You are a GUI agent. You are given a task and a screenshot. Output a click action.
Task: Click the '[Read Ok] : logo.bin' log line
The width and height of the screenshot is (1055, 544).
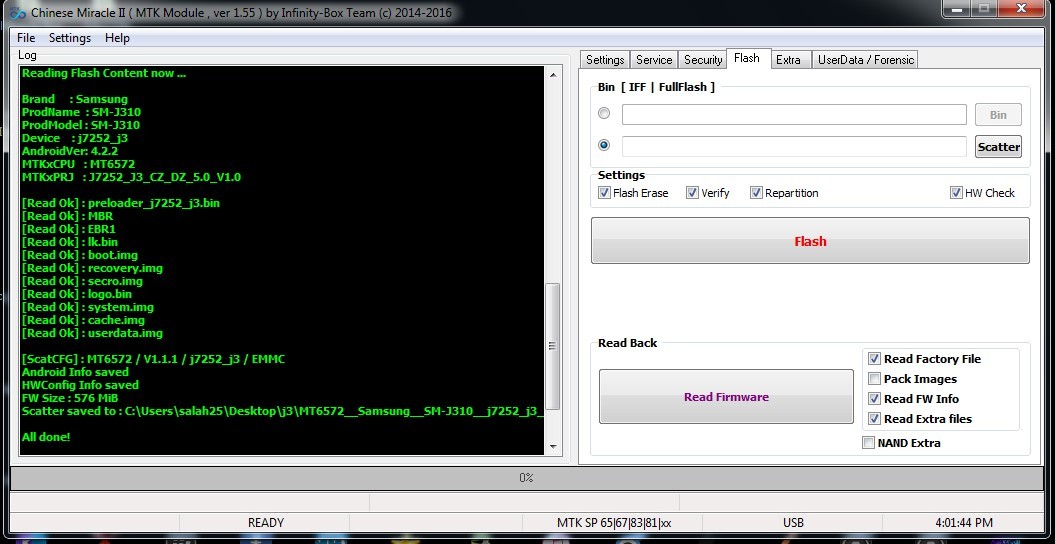tap(77, 294)
